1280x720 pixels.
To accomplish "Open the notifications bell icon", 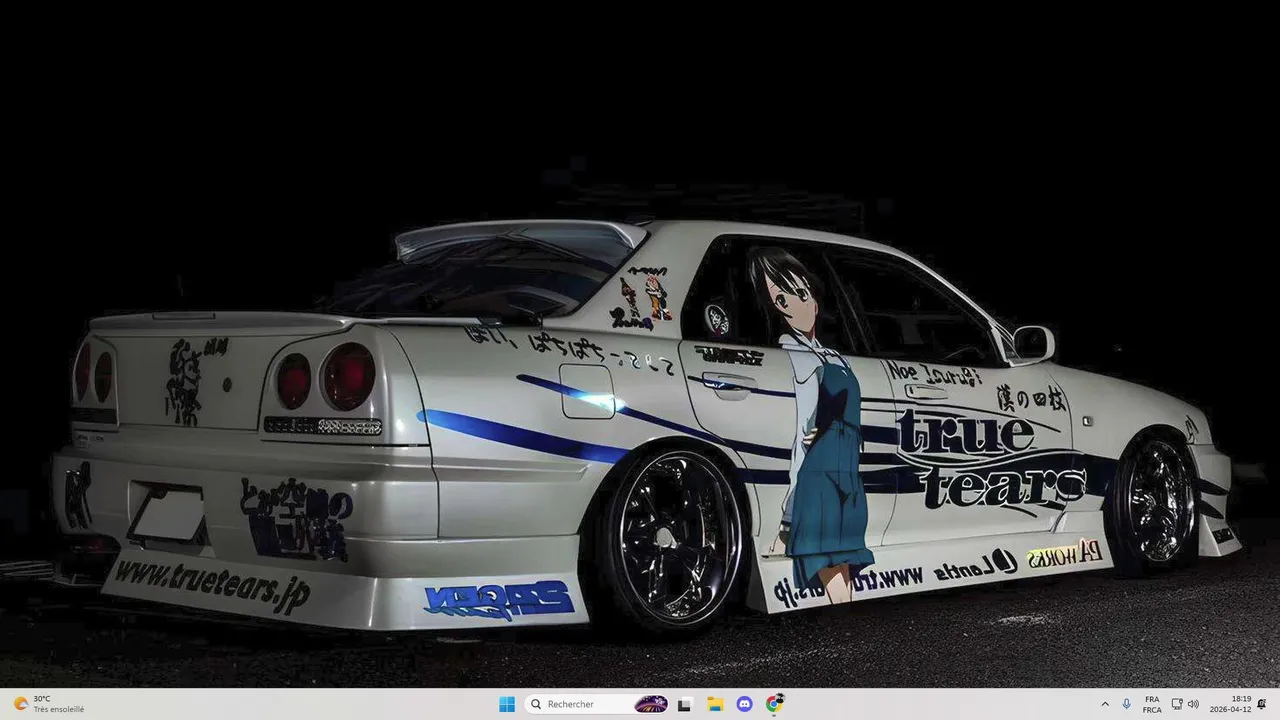I will (x=1262, y=704).
